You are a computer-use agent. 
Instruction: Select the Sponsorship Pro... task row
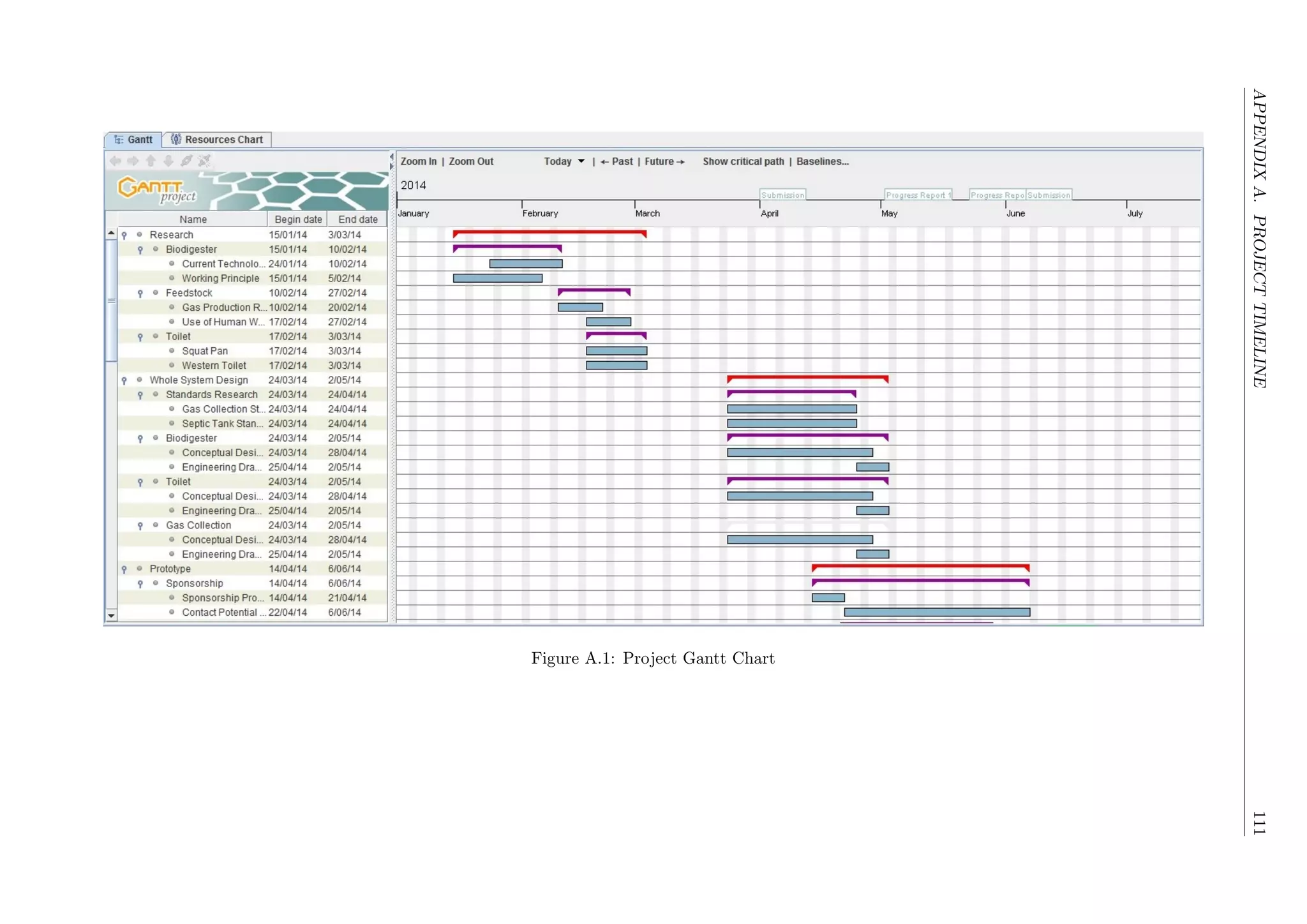(x=253, y=598)
